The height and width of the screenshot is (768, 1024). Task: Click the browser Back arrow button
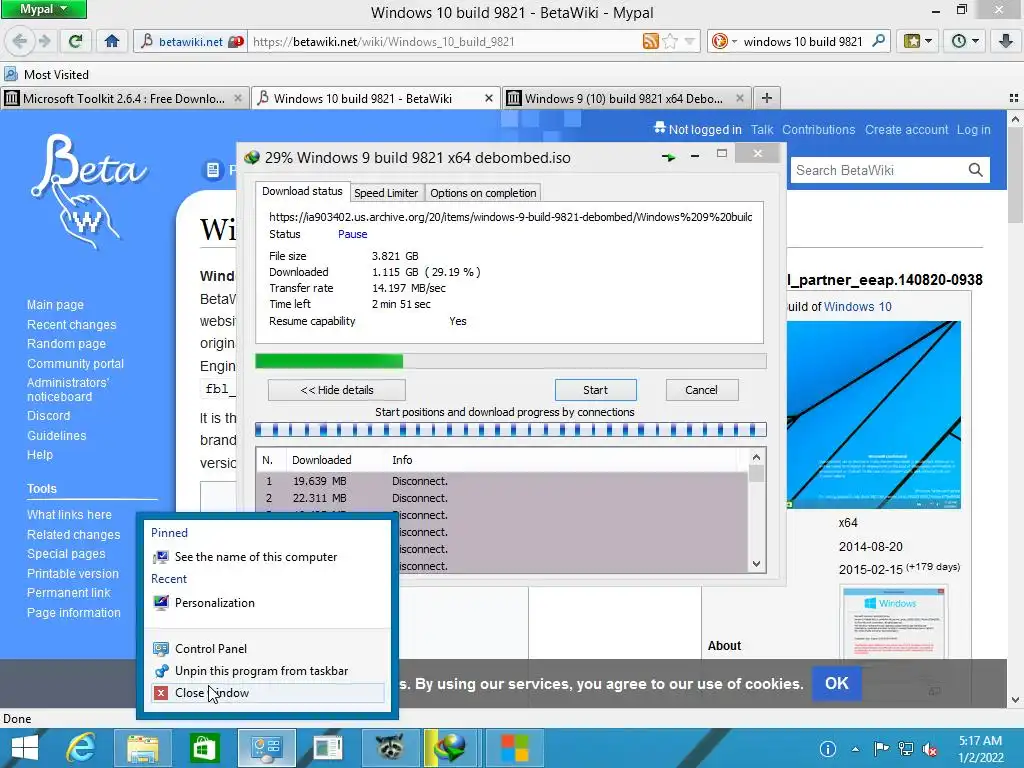[x=20, y=41]
